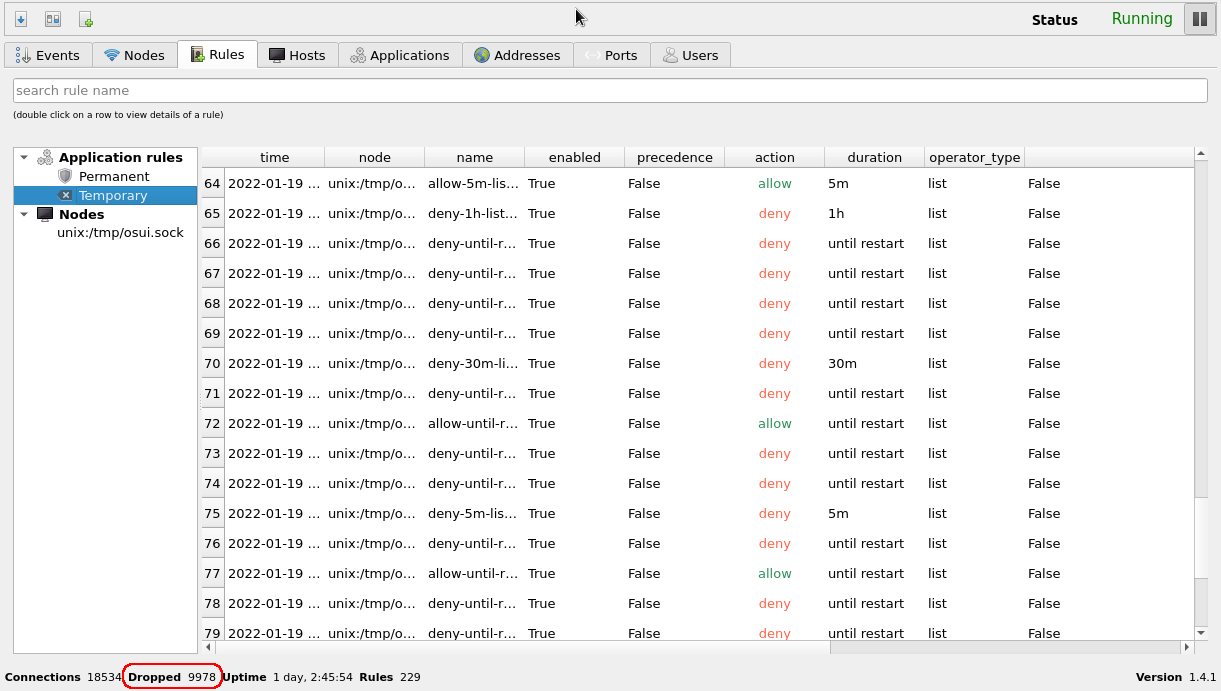Click the green allow action in row 77

pyautogui.click(x=775, y=574)
